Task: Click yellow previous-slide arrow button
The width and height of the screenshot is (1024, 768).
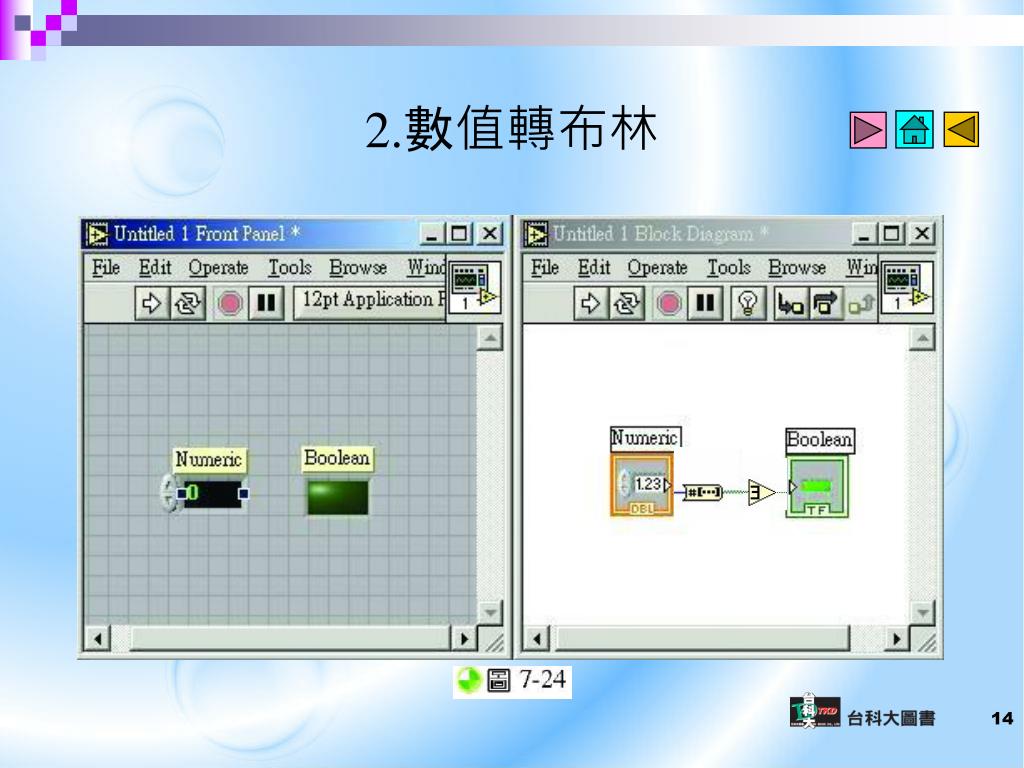Action: (x=961, y=129)
